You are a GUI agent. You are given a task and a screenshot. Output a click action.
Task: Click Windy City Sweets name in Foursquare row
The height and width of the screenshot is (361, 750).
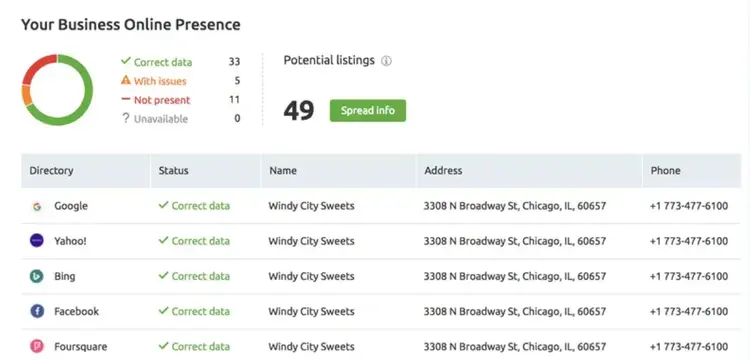[311, 347]
